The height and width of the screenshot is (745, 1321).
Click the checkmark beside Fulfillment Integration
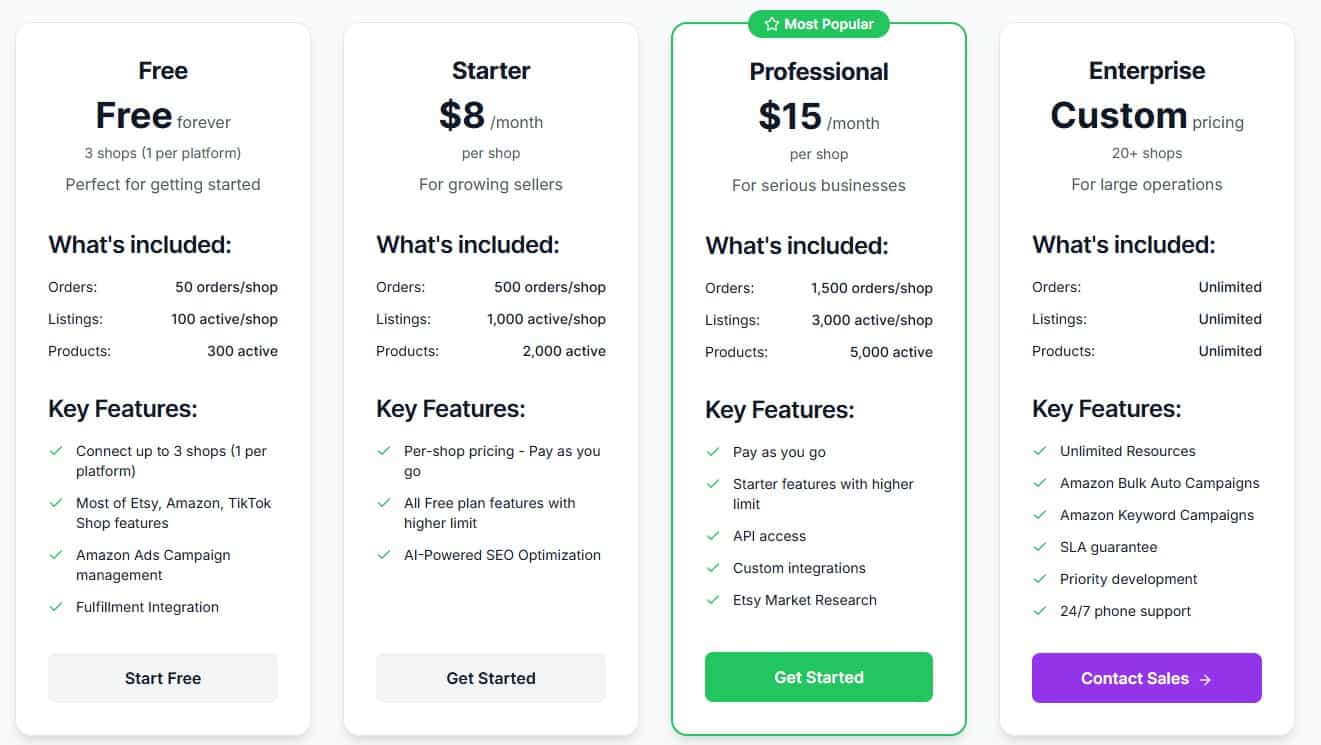pos(56,607)
